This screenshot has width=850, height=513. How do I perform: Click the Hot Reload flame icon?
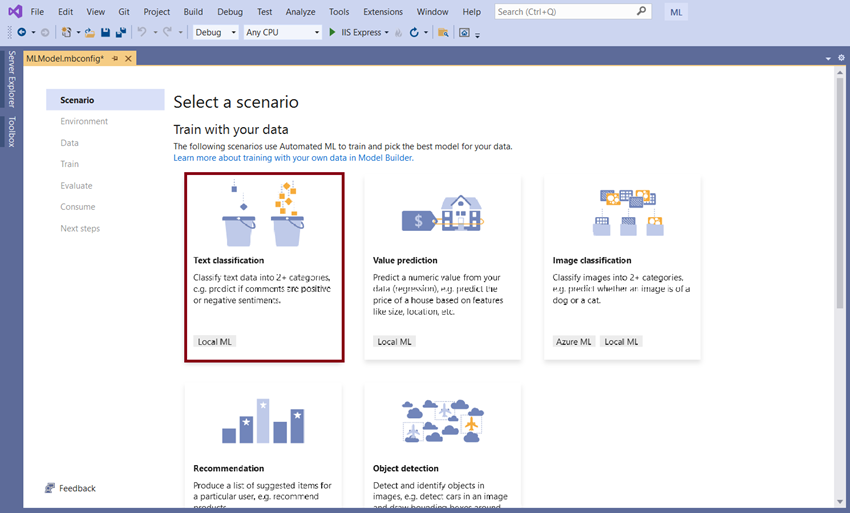[398, 33]
